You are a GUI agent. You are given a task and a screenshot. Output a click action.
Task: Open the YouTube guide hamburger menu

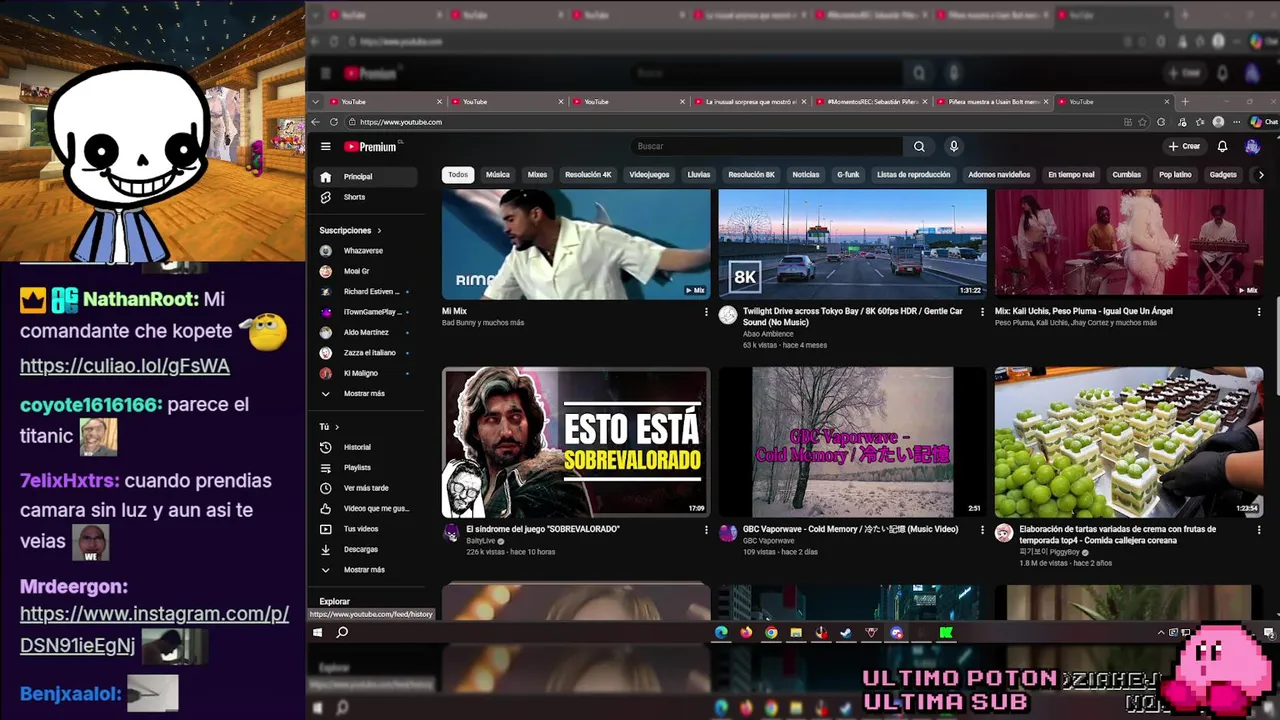[x=325, y=146]
